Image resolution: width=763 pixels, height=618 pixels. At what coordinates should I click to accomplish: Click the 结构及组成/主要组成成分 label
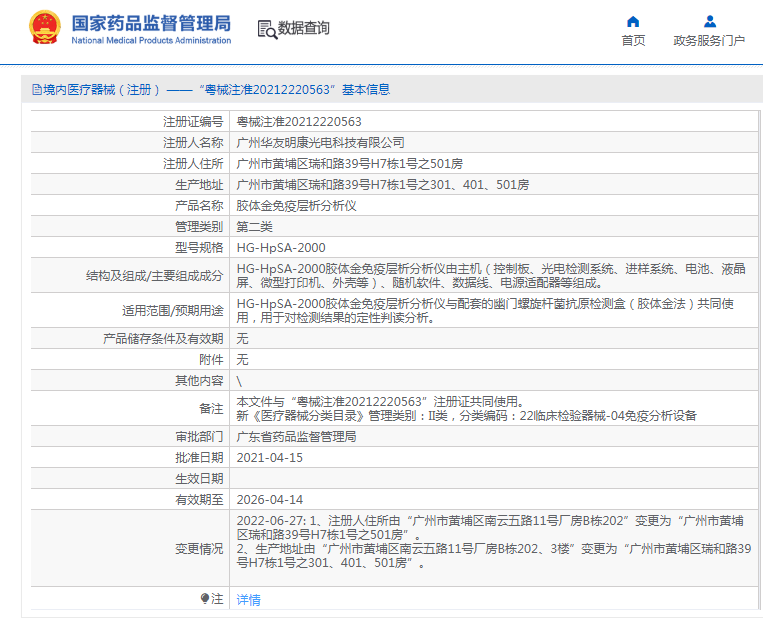tap(154, 276)
